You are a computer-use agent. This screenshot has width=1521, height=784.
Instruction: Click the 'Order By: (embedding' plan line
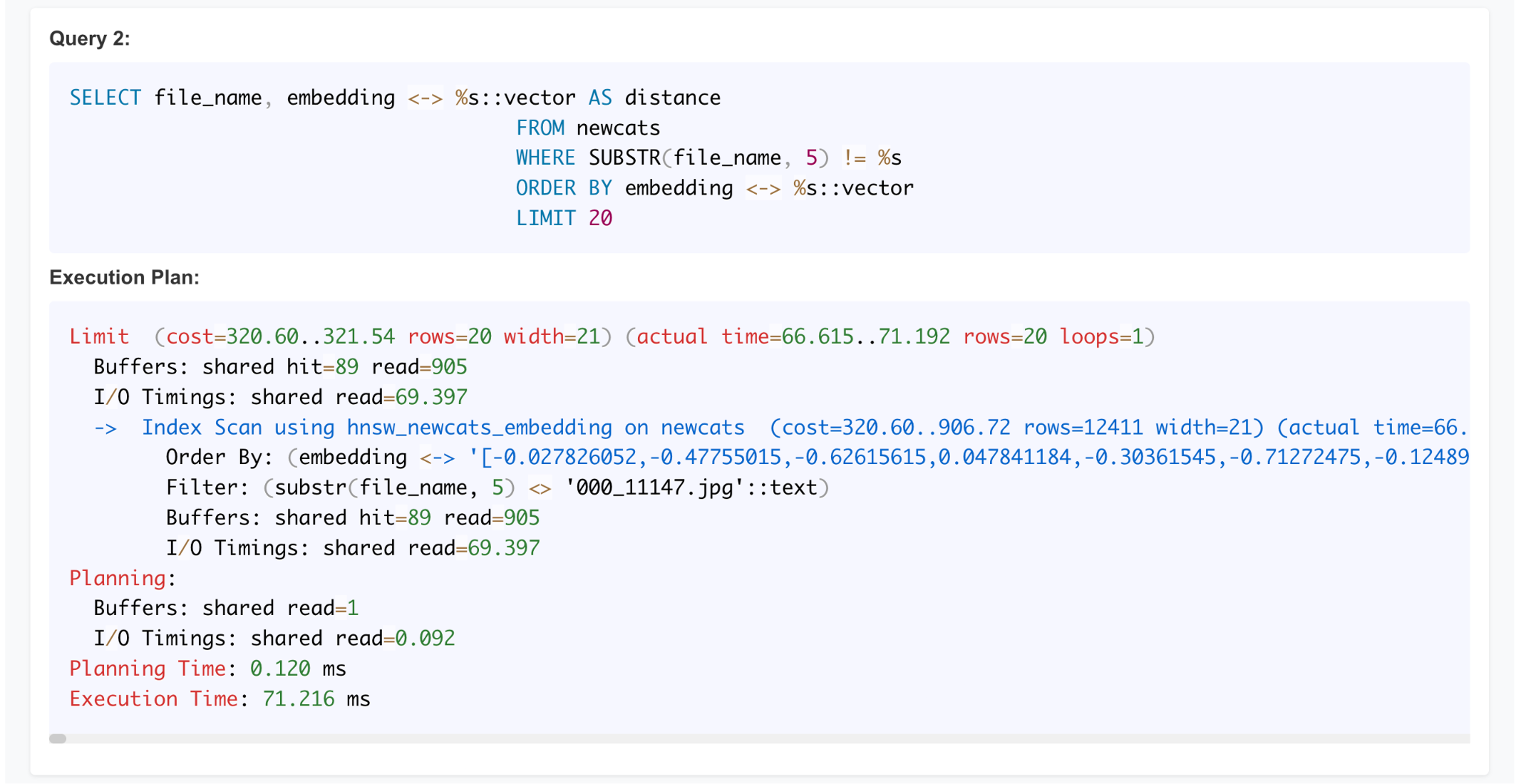(x=818, y=457)
